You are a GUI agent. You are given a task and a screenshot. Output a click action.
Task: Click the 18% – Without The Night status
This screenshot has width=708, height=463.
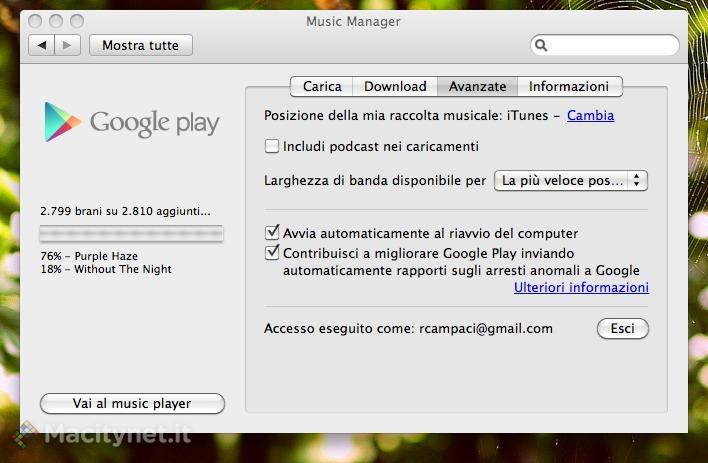(x=106, y=269)
